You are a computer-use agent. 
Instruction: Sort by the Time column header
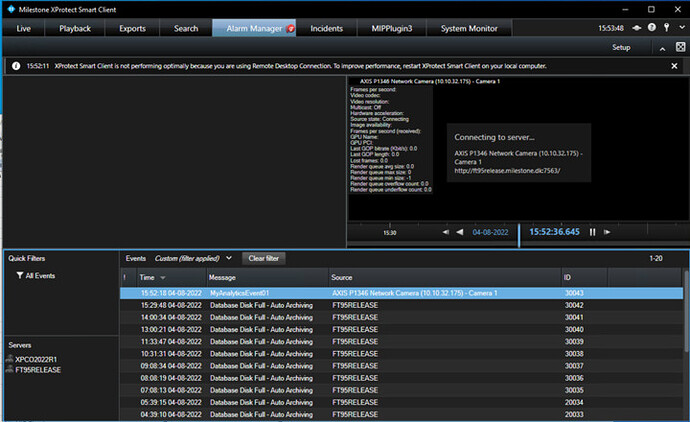[171, 277]
